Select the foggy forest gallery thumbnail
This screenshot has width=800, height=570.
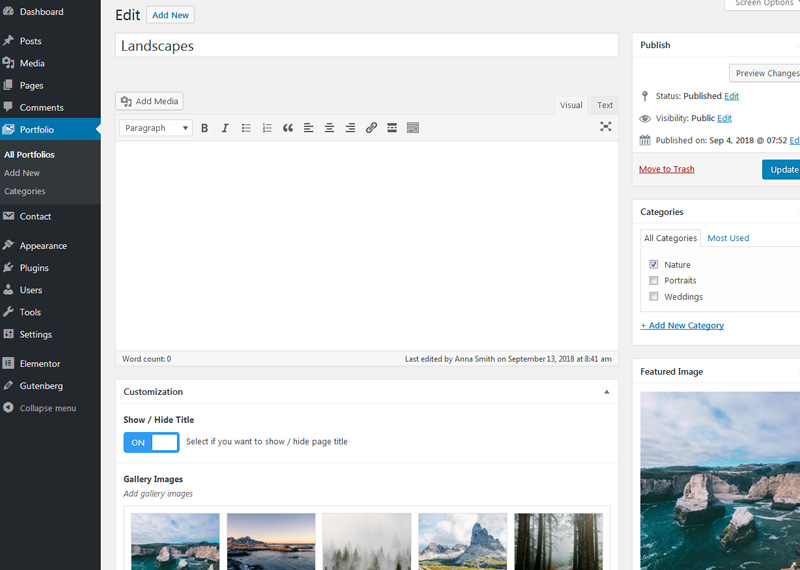tap(366, 541)
